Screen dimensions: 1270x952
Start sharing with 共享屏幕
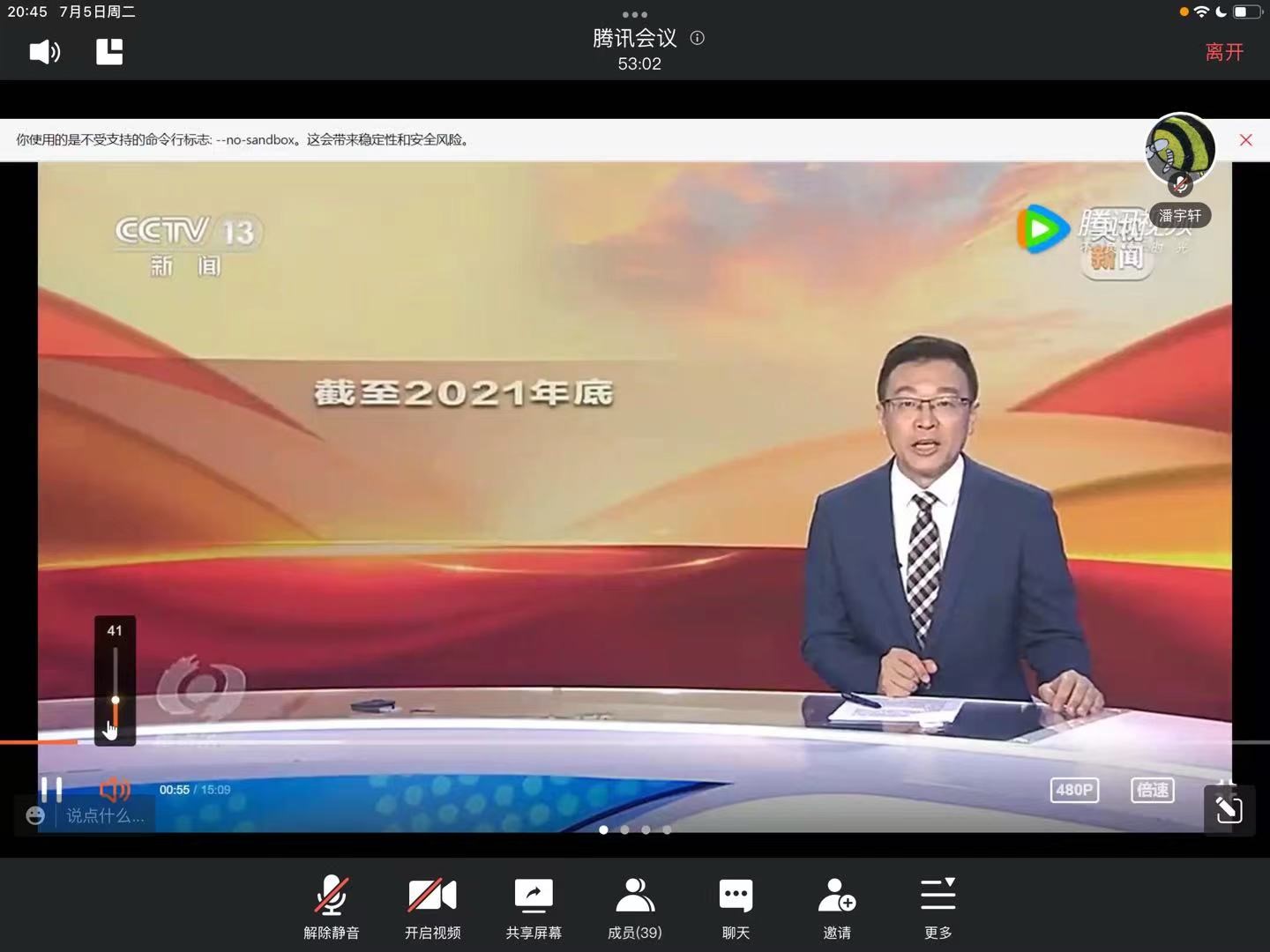point(534,908)
